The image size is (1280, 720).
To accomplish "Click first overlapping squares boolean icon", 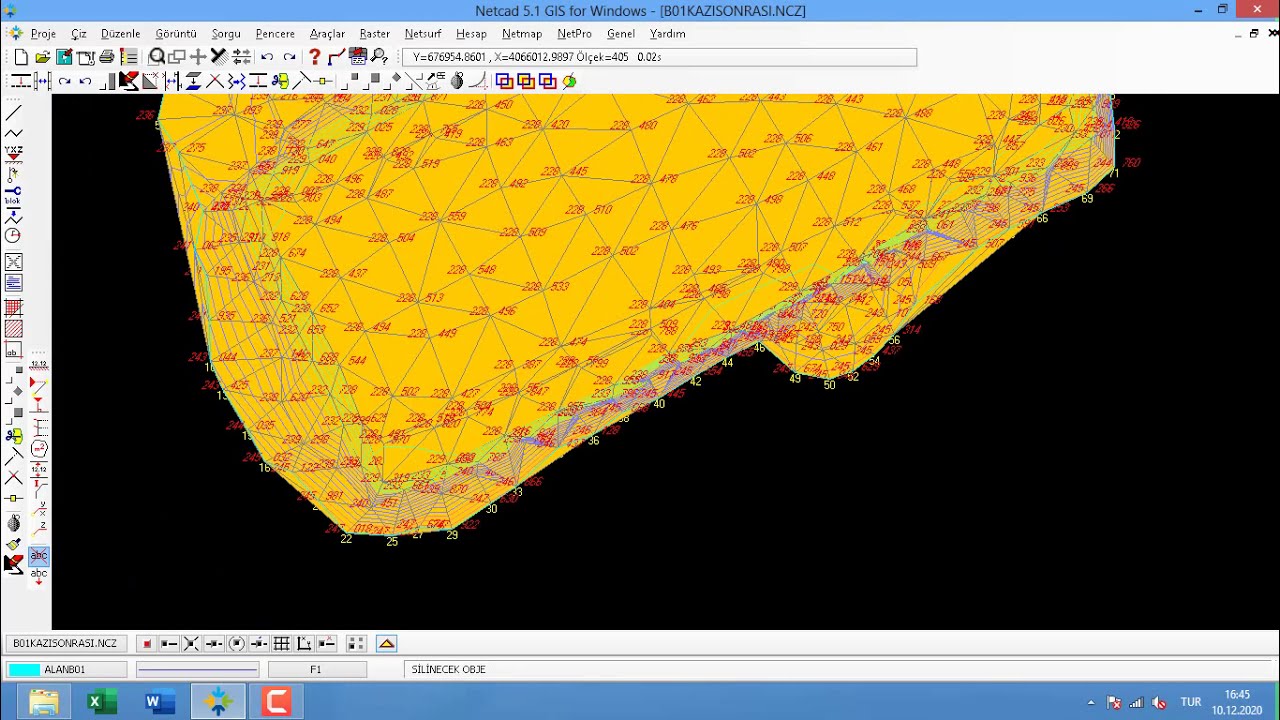I will (x=504, y=81).
